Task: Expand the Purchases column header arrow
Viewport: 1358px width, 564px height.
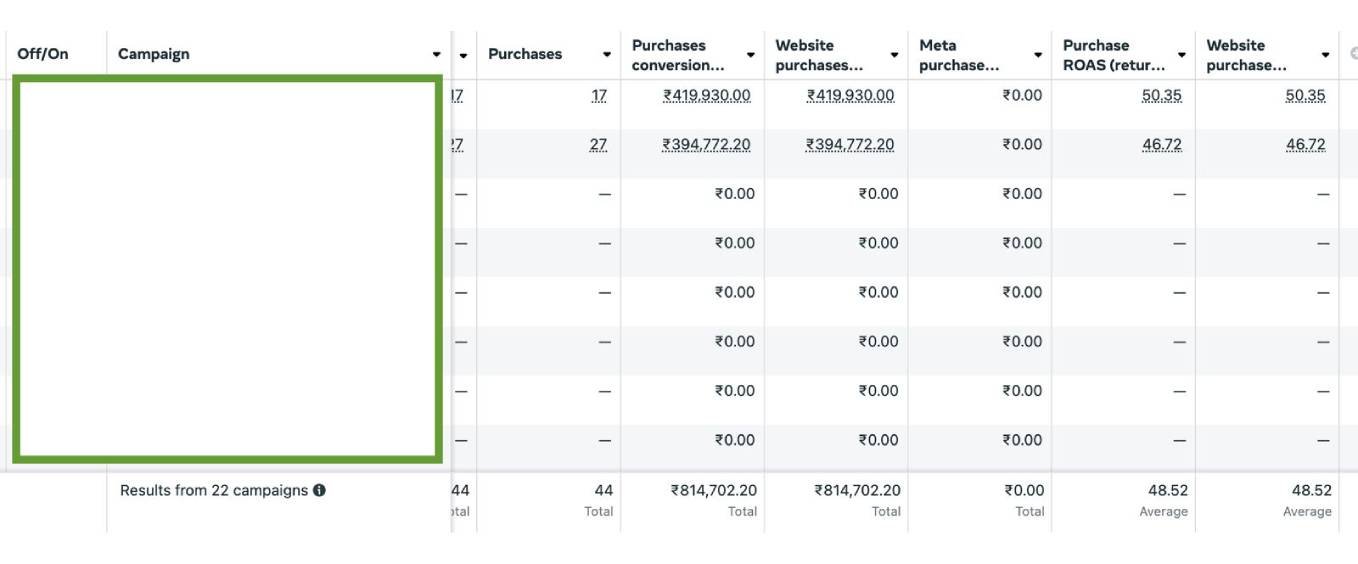Action: (x=606, y=55)
